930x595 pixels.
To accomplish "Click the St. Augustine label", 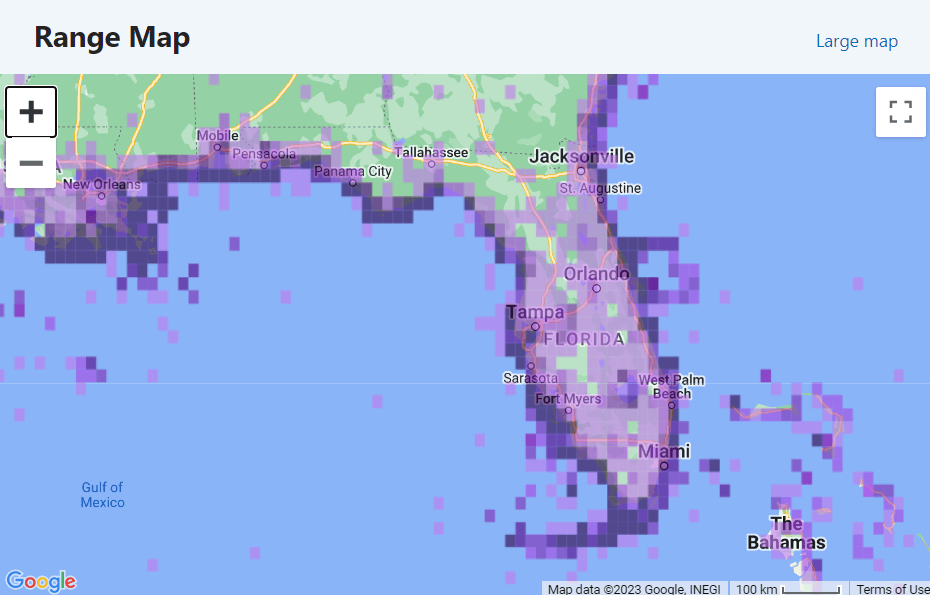I will pos(600,188).
